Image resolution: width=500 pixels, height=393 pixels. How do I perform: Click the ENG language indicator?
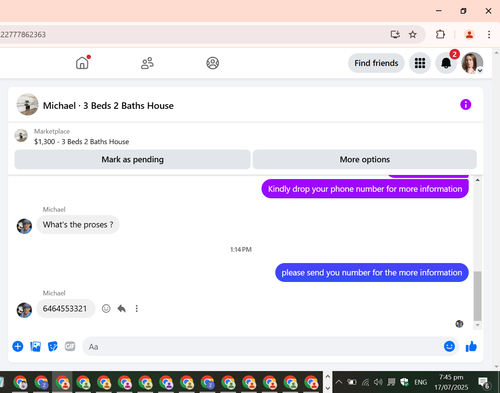pyautogui.click(x=420, y=382)
